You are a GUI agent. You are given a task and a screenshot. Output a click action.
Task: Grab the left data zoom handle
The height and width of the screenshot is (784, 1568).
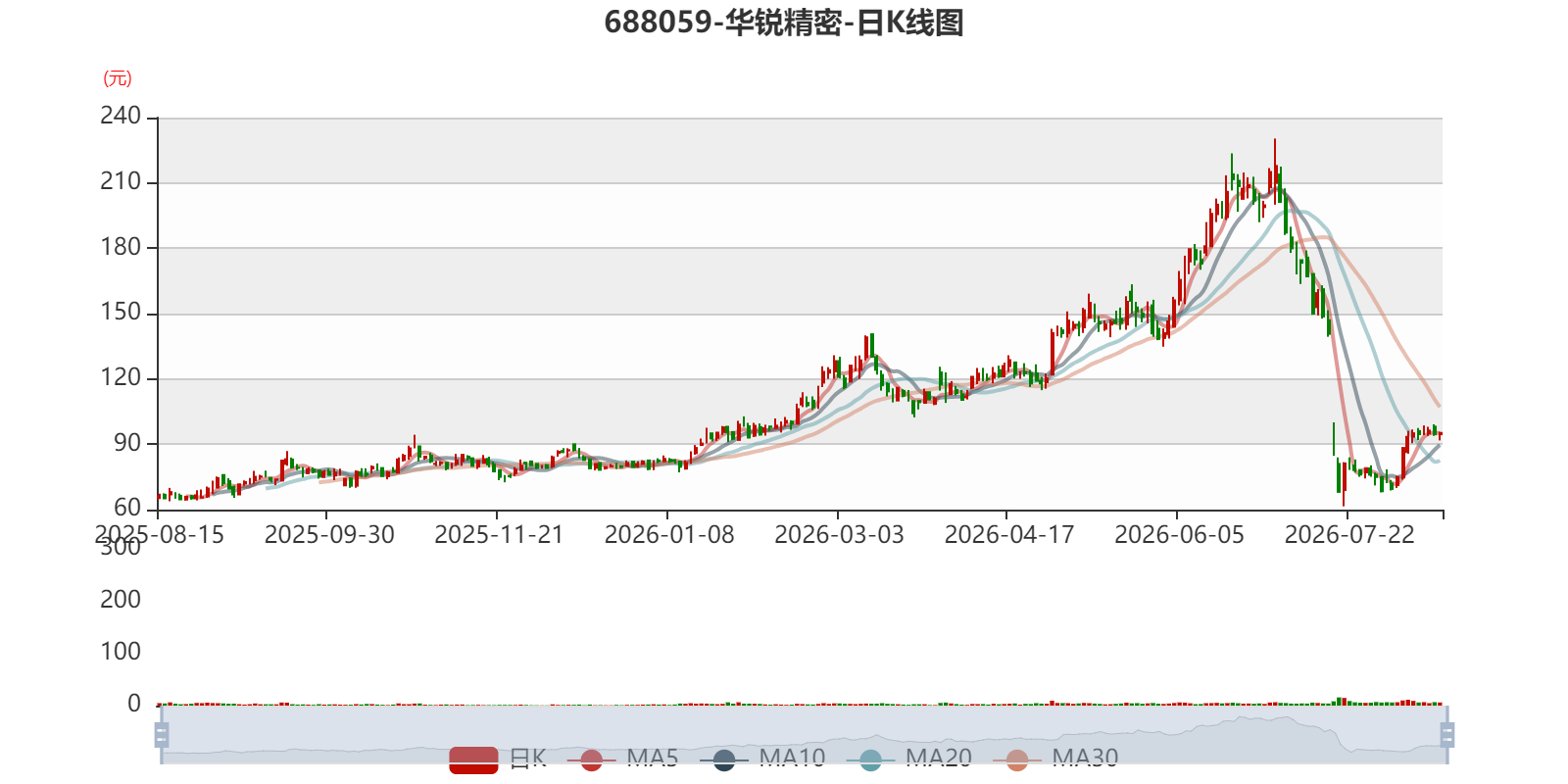162,734
